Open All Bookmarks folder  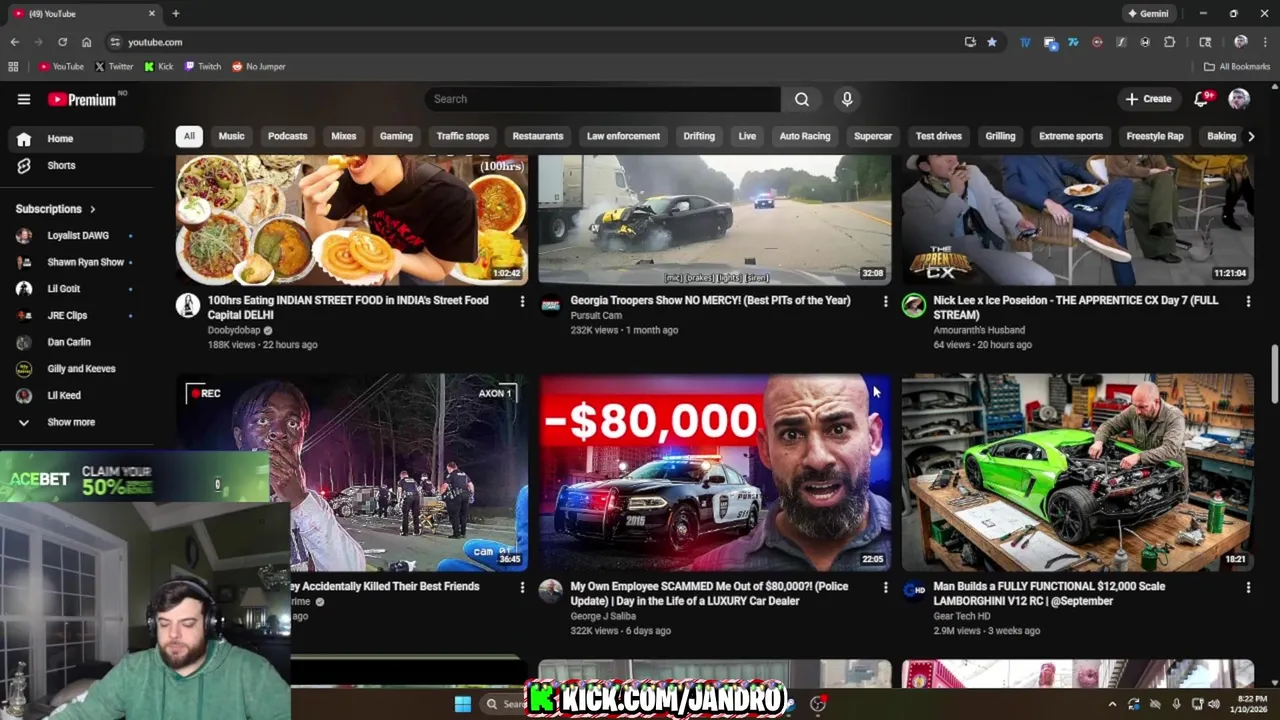coord(1236,67)
